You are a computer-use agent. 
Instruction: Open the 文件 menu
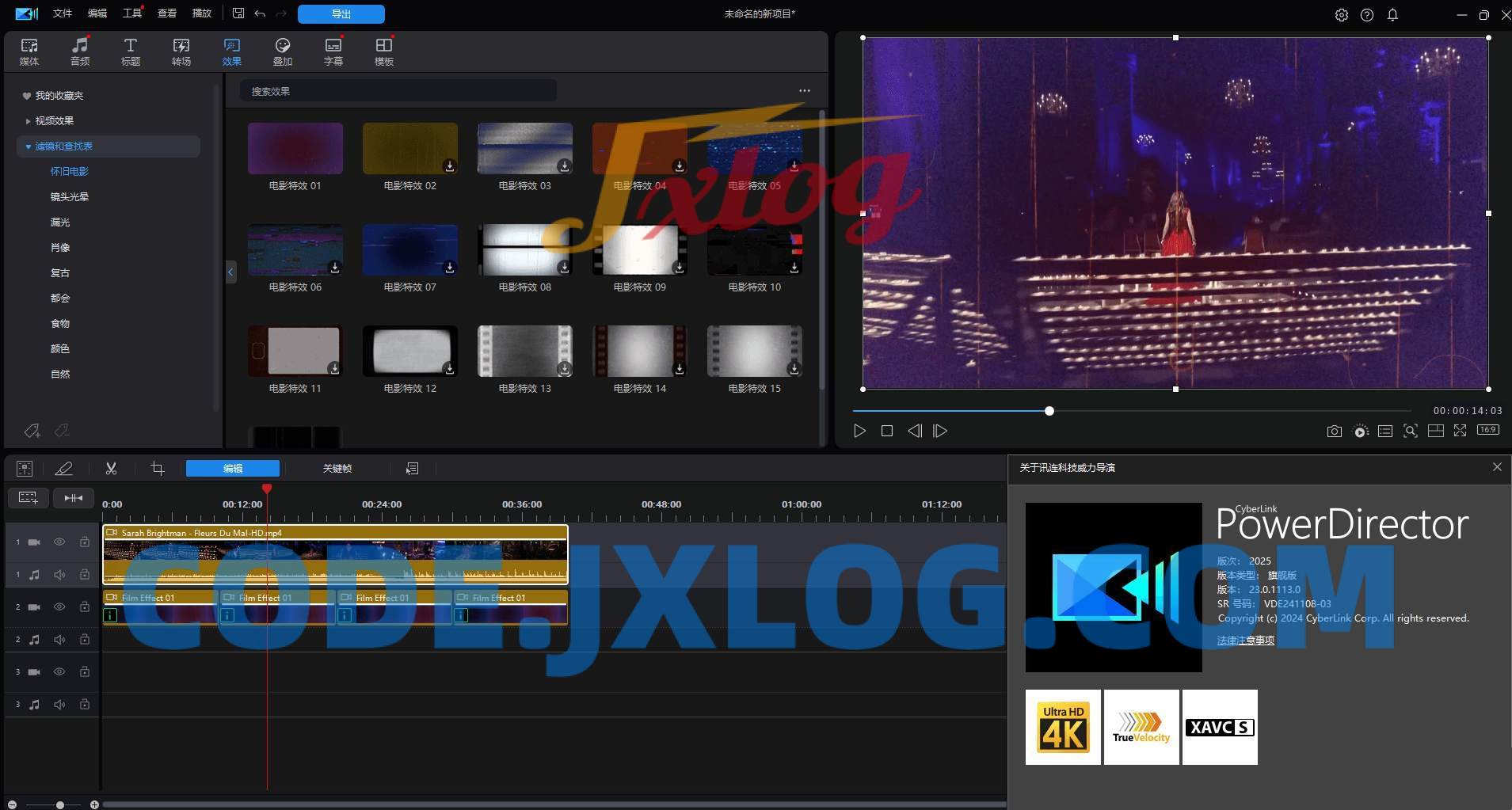pos(62,13)
